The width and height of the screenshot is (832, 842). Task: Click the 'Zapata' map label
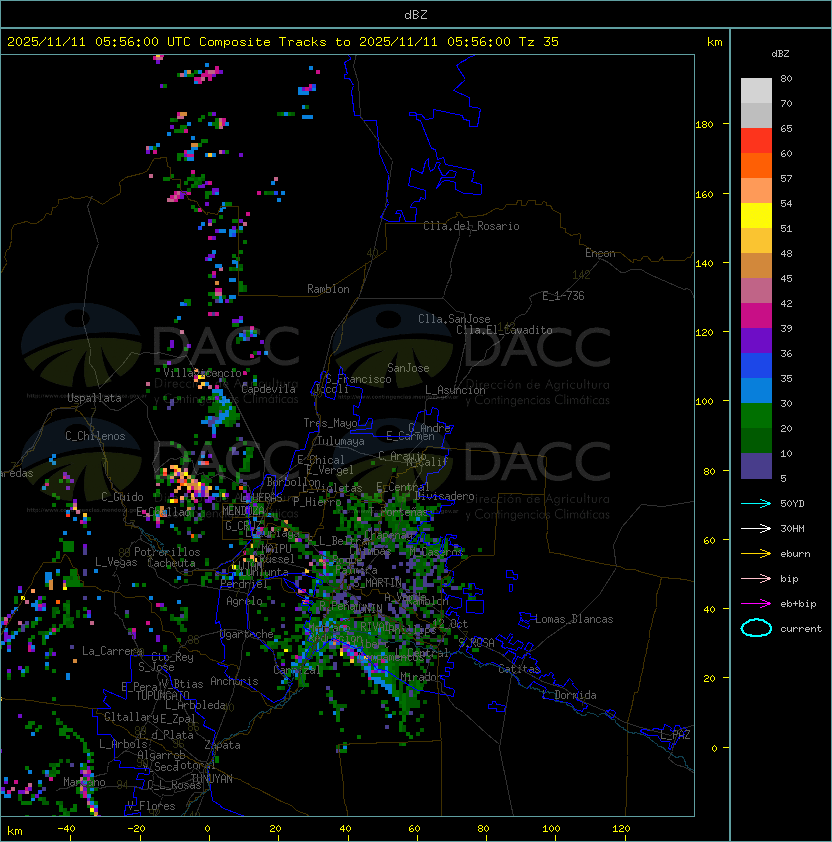pos(222,745)
